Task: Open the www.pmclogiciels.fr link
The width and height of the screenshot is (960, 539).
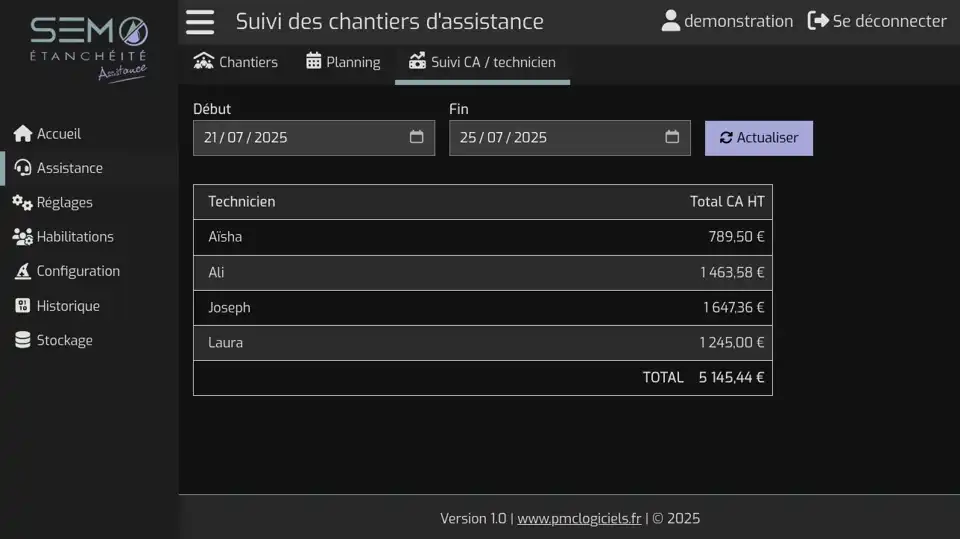Action: [x=579, y=518]
